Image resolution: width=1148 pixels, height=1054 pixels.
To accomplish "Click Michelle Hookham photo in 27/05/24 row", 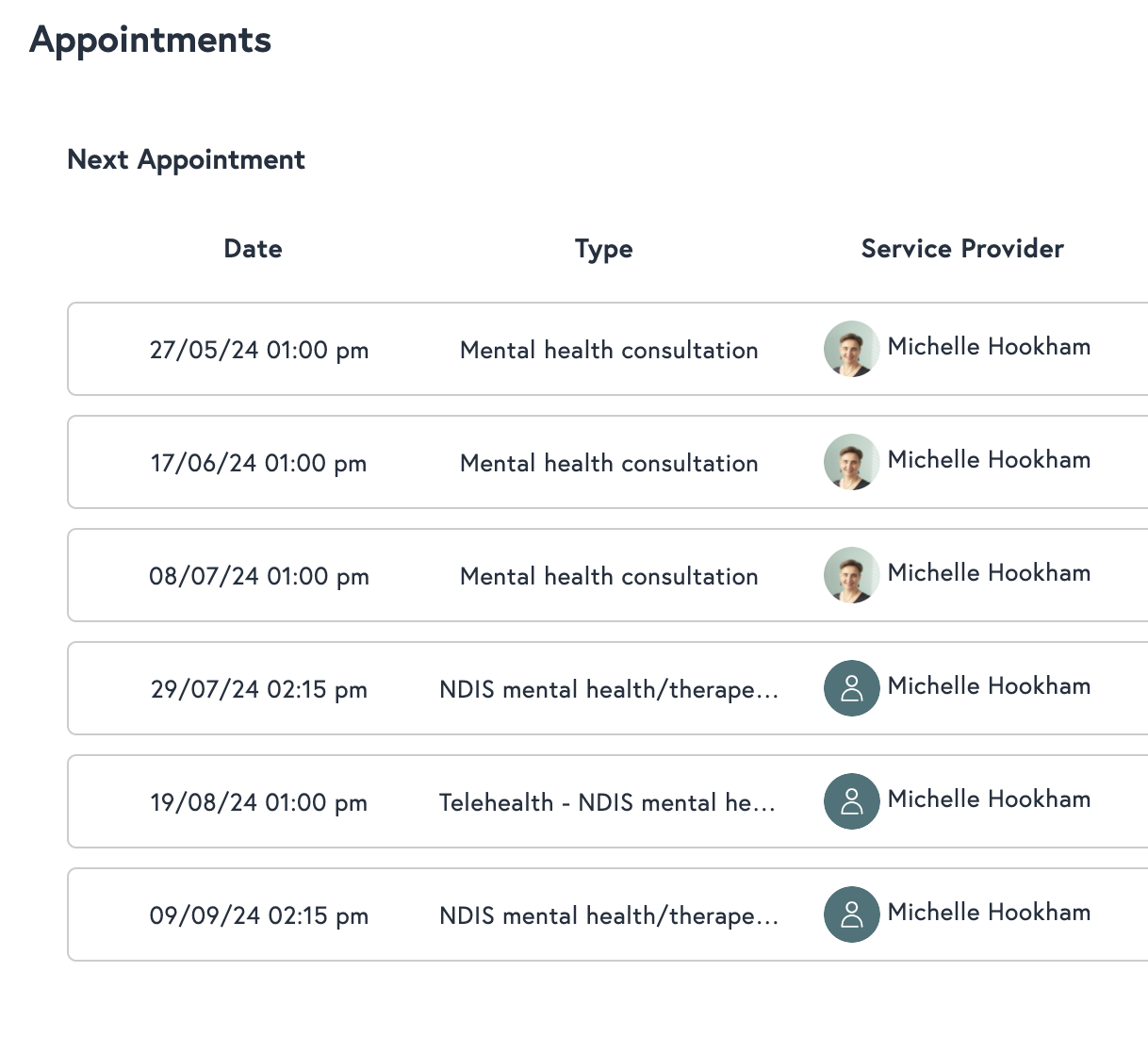I will pyautogui.click(x=851, y=349).
